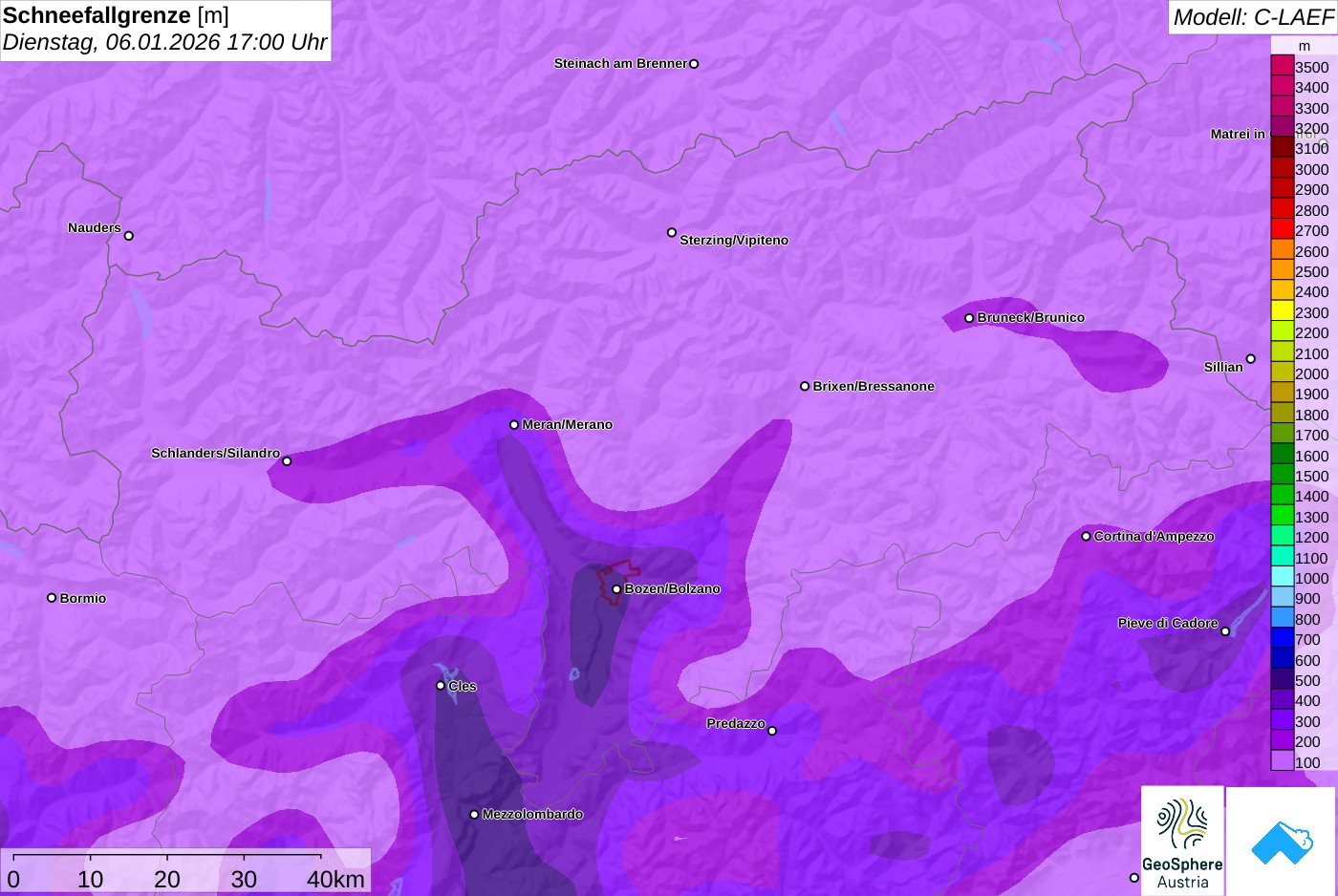Screen dimensions: 1338x896
Task: Click the Cles location marker dot
Action: 441,685
